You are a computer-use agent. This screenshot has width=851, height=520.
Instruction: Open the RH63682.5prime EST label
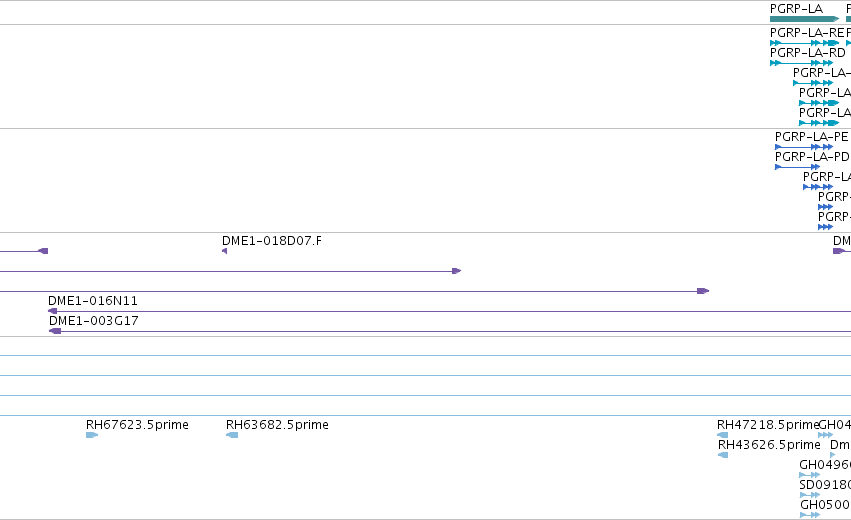click(277, 424)
